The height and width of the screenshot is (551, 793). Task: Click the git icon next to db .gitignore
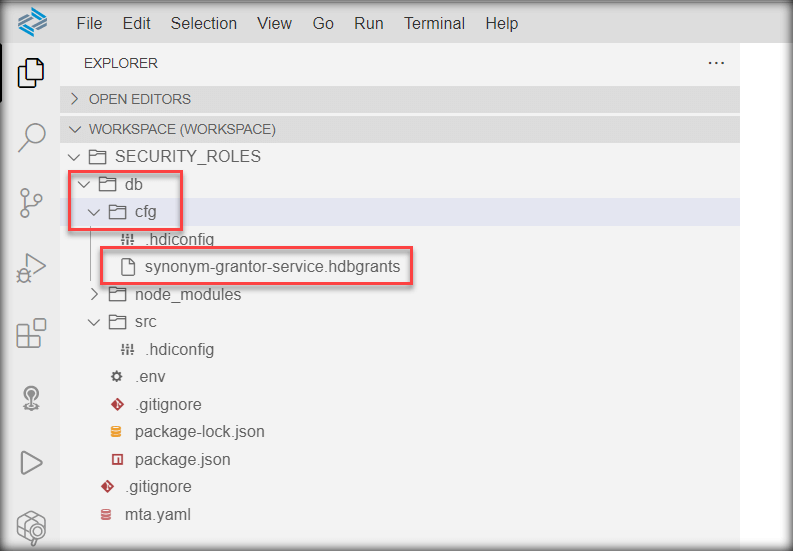click(117, 404)
